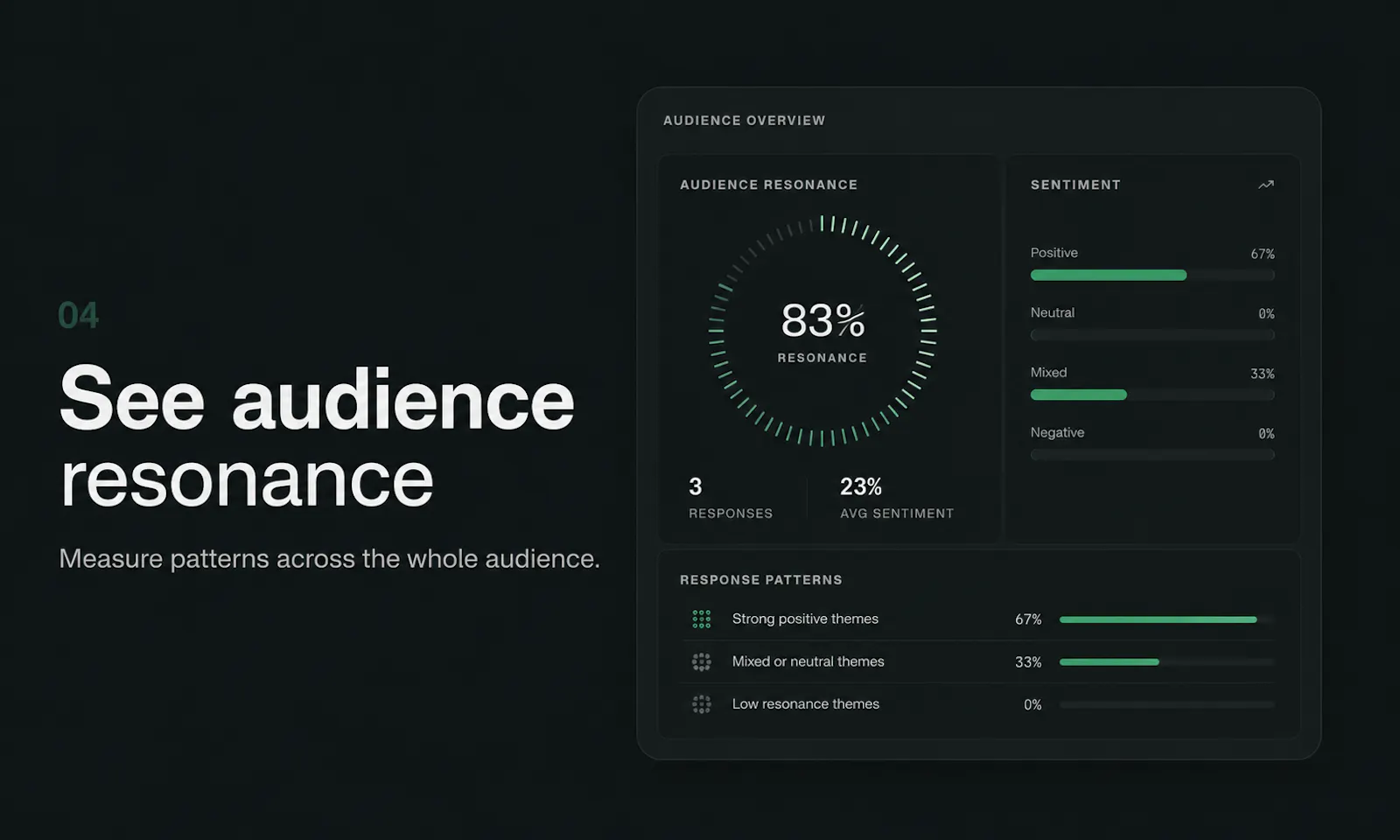Click the 0% value next to Neutral

pyautogui.click(x=1266, y=313)
